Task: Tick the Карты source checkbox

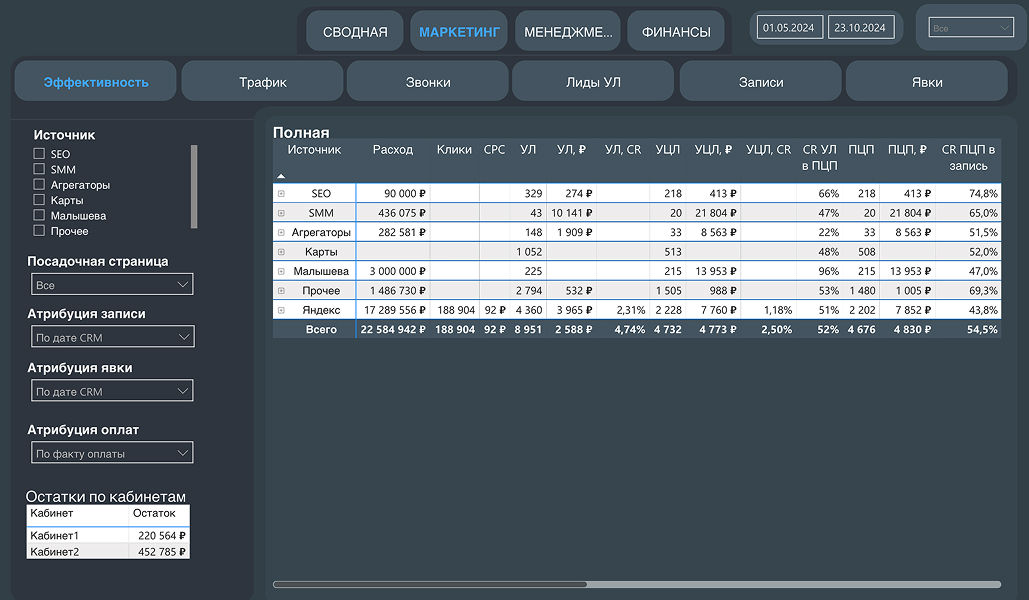Action: [x=39, y=200]
